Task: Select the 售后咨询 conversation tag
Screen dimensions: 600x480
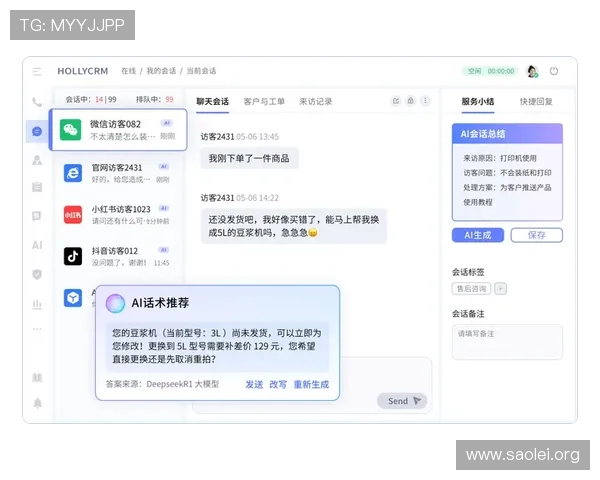Action: pyautogui.click(x=471, y=288)
